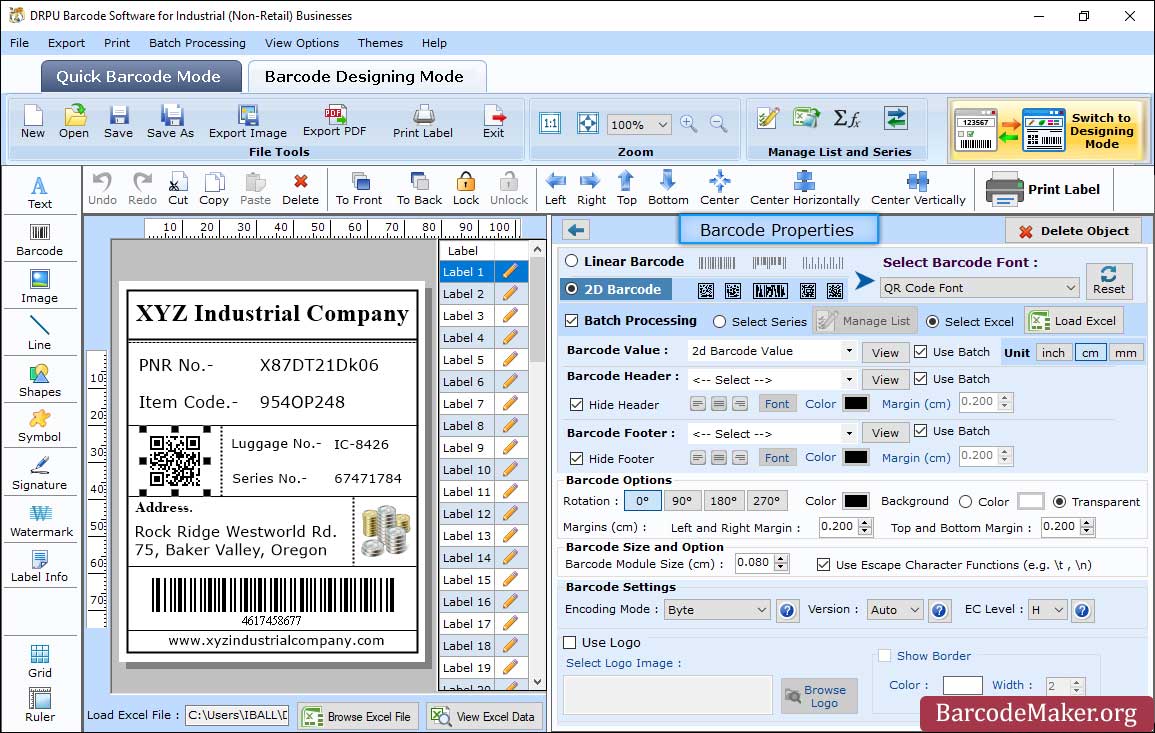Click the Barcode Header black color swatch
The height and width of the screenshot is (733, 1155).
855,403
